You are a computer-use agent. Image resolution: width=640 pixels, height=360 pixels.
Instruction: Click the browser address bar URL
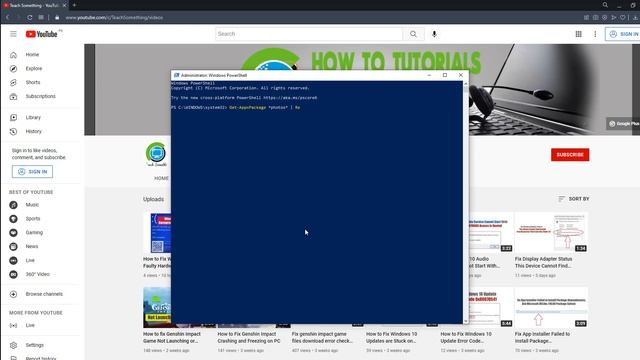(114, 18)
